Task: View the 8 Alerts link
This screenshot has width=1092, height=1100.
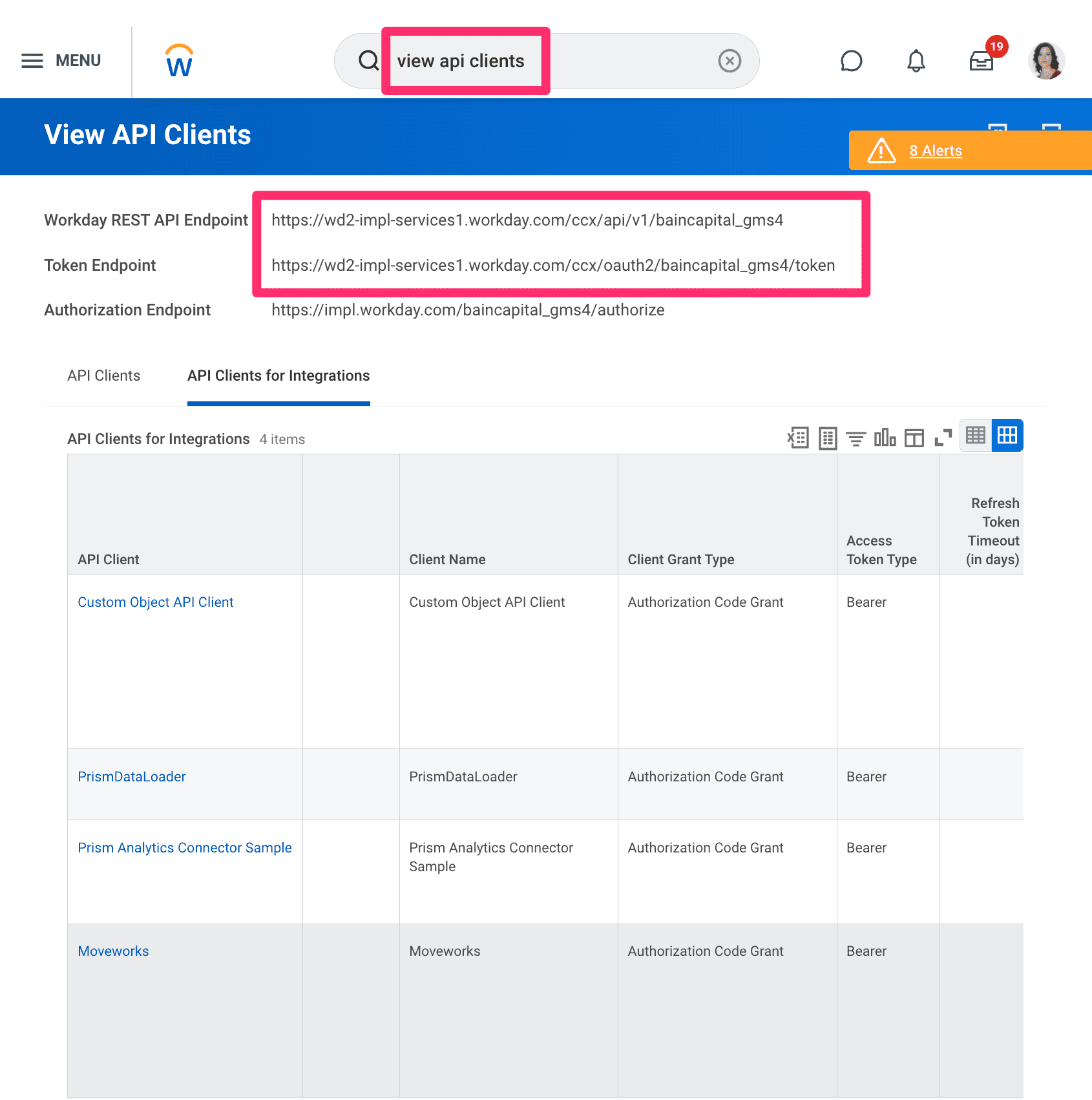Action: [936, 151]
